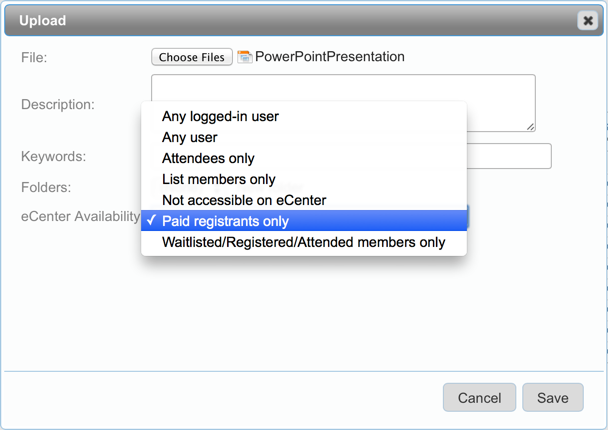Close the Upload dialog with the X
Image resolution: width=608 pixels, height=430 pixels.
point(587,20)
